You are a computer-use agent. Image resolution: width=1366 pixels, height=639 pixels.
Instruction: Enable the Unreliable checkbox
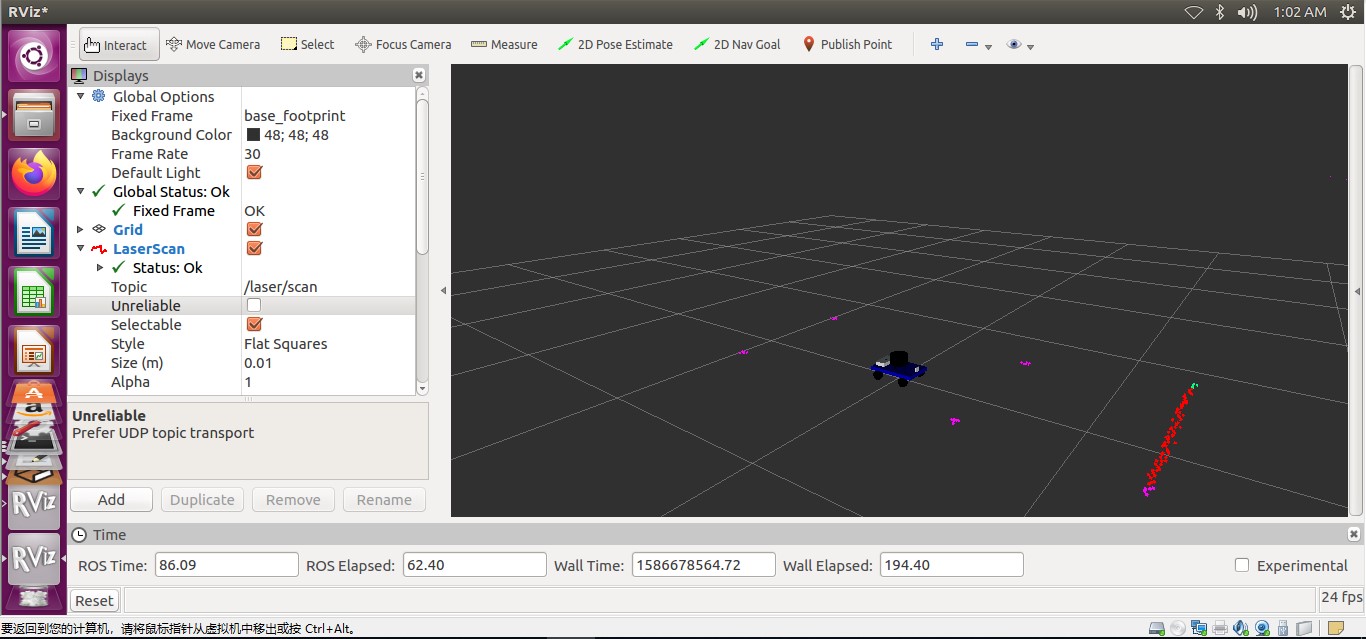[254, 305]
